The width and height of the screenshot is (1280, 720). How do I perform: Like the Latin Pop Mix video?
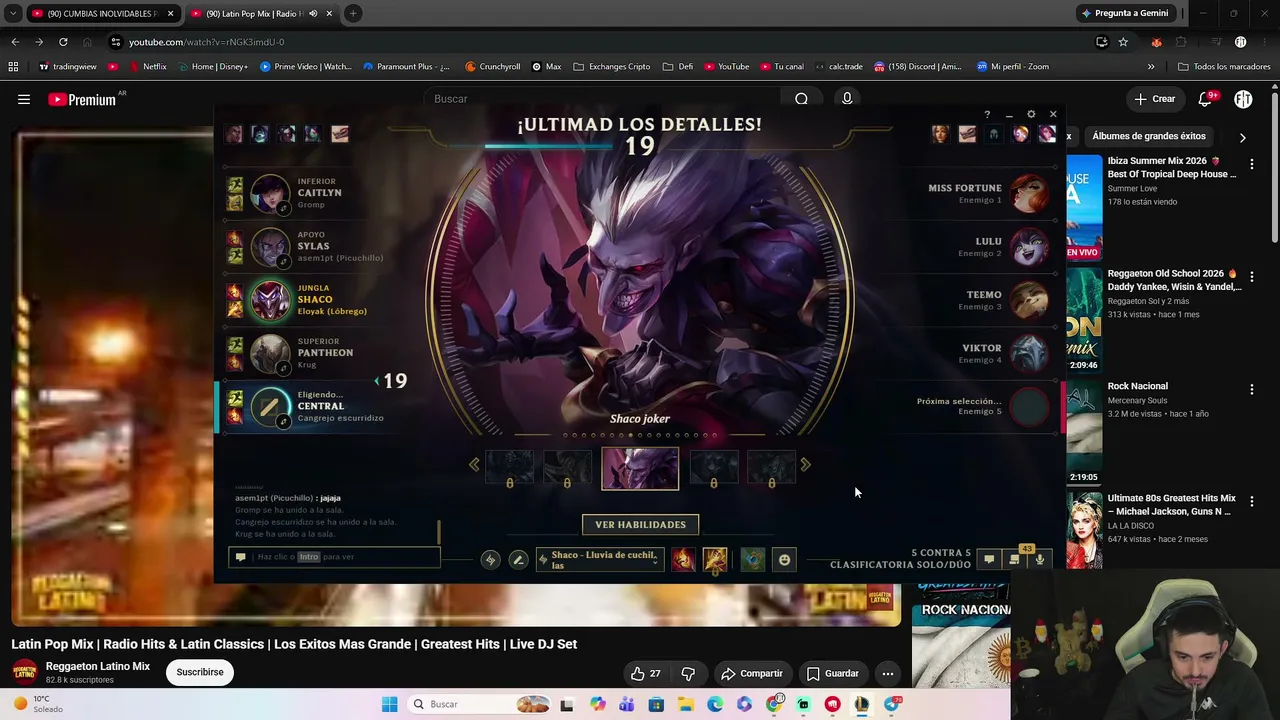tap(645, 673)
